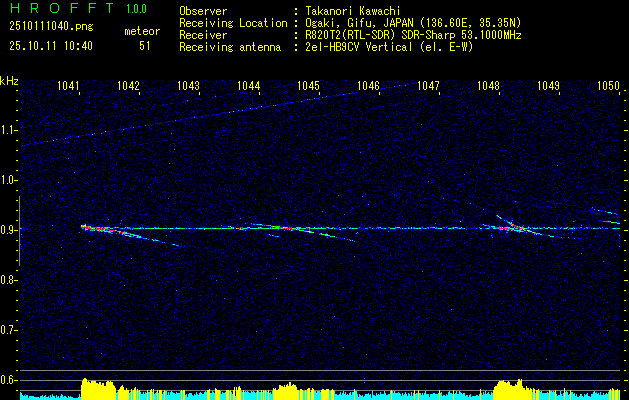
Task: Click the meteor count value 51
Action: click(x=144, y=46)
